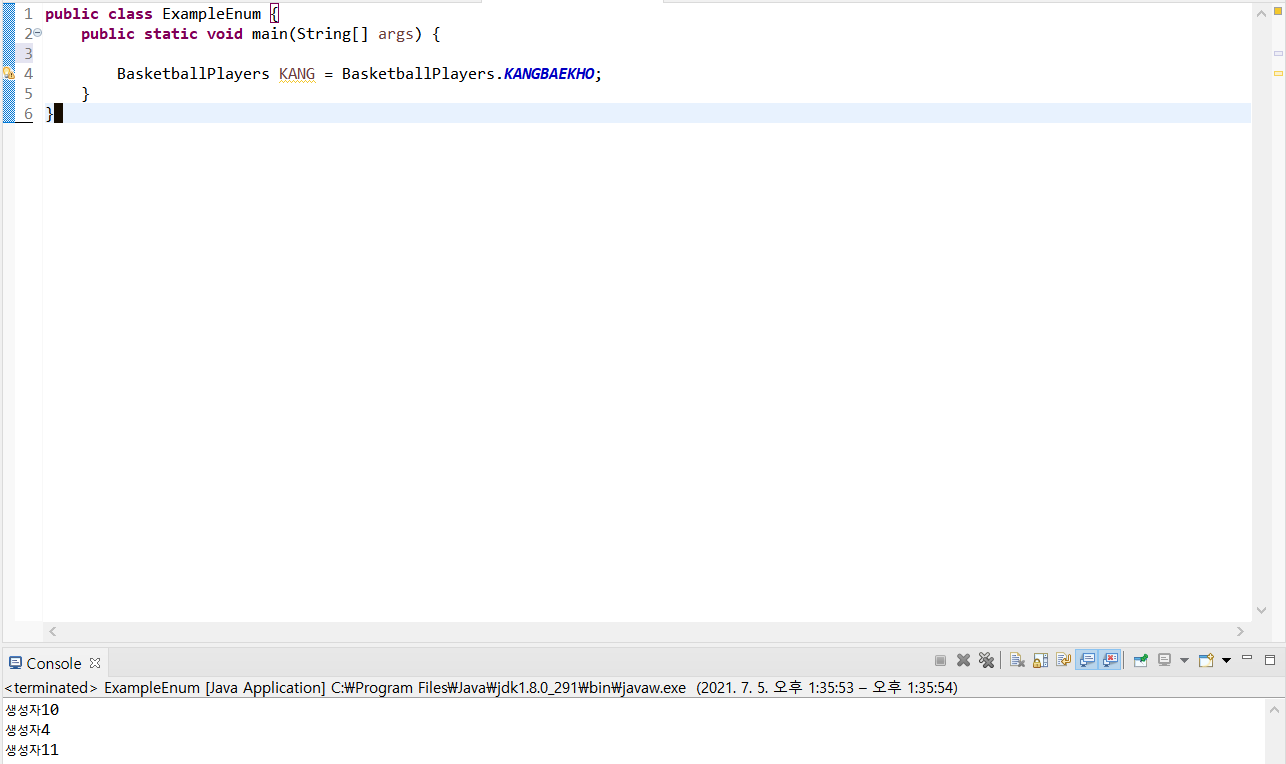Viewport: 1286px width, 764px height.
Task: Click Open Console icon
Action: point(1206,660)
